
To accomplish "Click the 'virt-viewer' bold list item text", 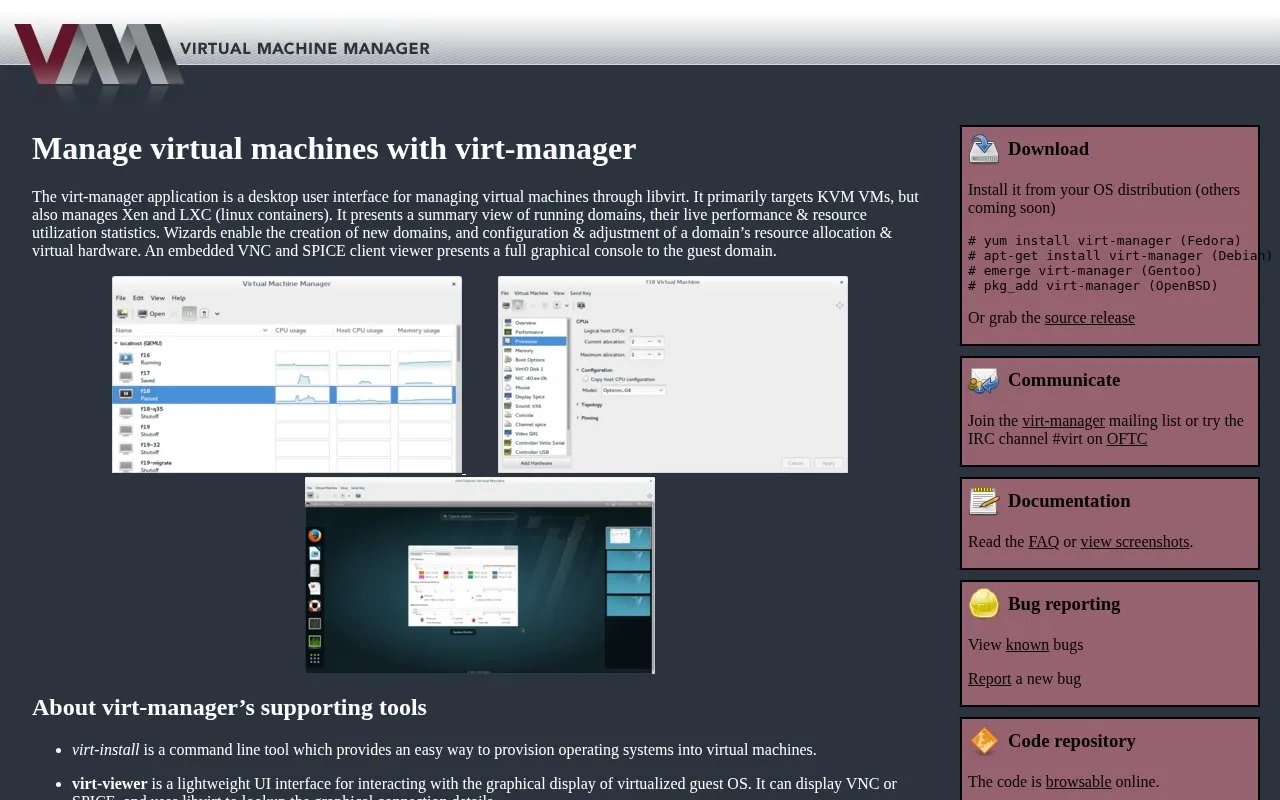I will point(110,784).
